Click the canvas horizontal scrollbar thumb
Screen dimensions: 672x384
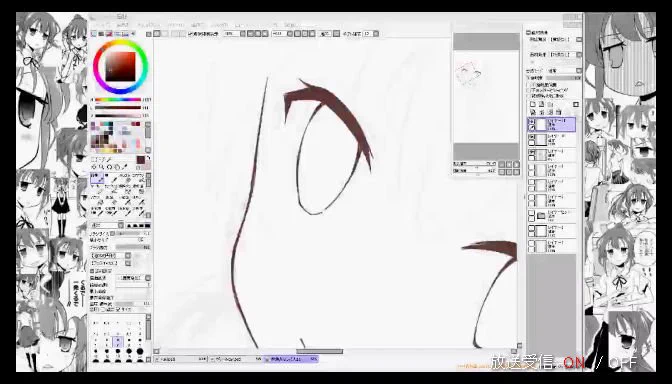coord(319,351)
